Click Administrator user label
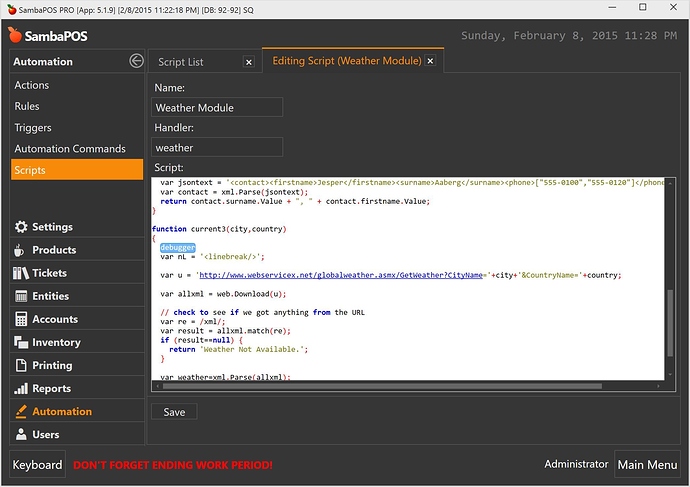The width and height of the screenshot is (690, 487). (x=576, y=464)
